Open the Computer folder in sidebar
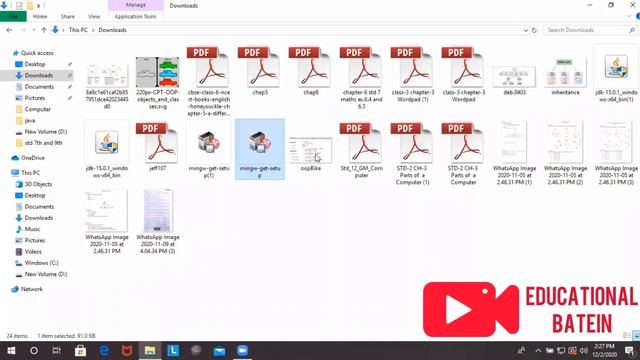The height and width of the screenshot is (360, 640). tap(38, 109)
